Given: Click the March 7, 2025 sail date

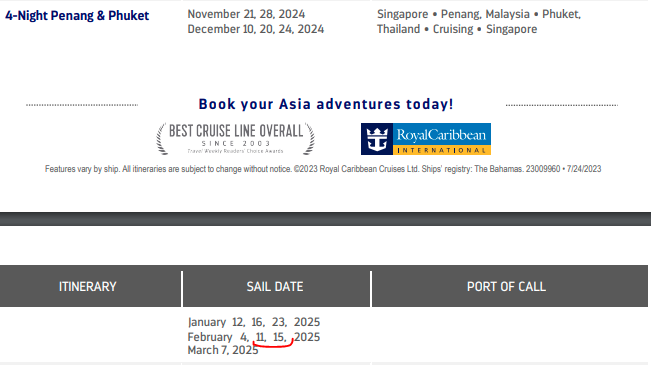Looking at the screenshot, I should tap(223, 350).
